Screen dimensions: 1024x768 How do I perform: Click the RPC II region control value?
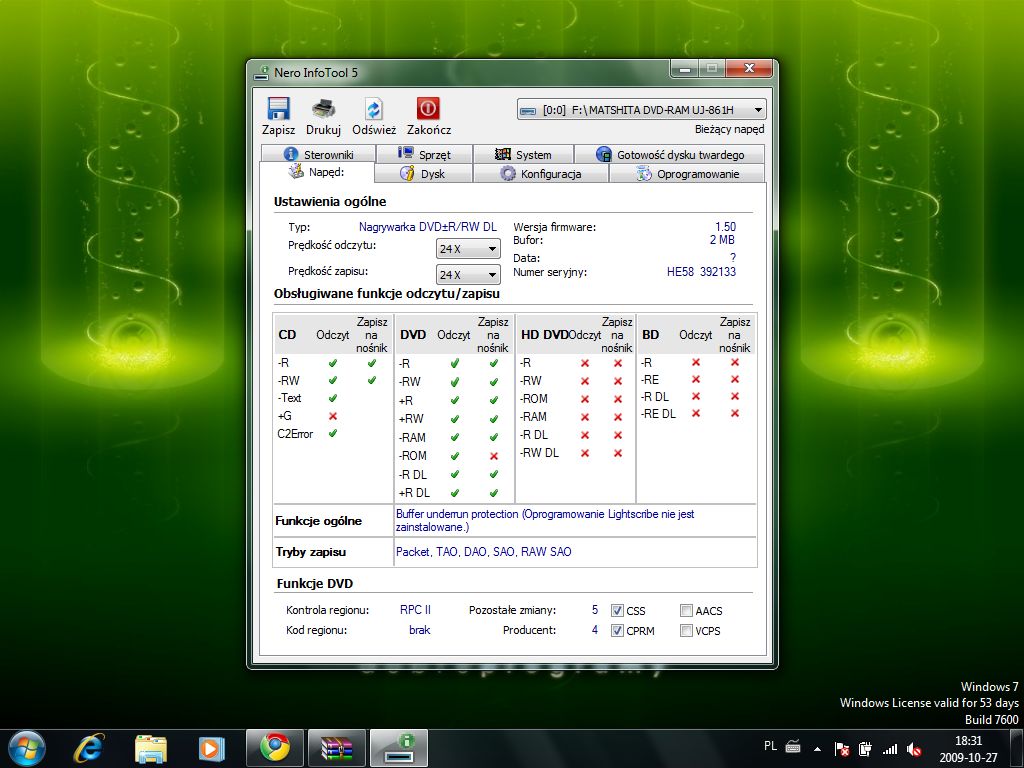415,610
